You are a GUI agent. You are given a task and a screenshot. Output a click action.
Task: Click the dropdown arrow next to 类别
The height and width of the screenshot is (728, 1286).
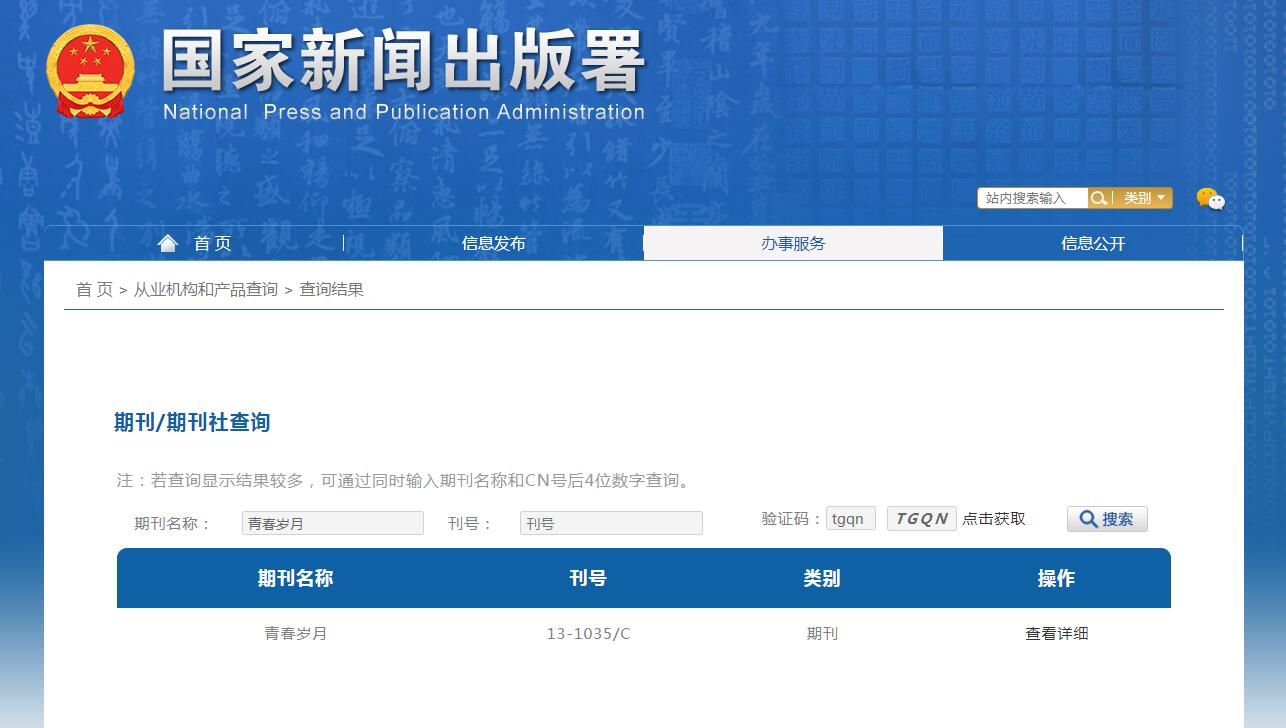(x=1162, y=197)
